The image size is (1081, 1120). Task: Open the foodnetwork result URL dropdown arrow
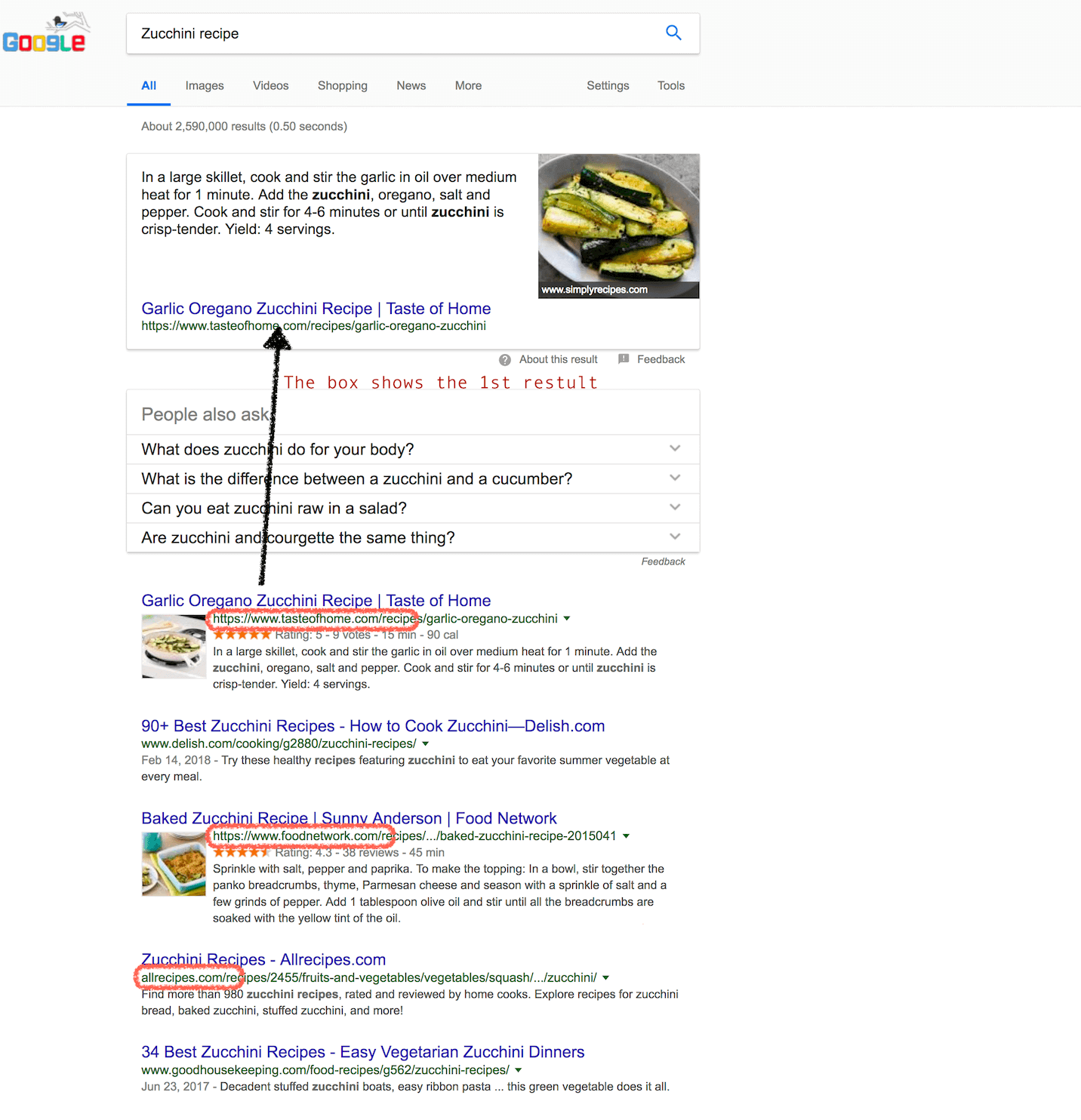pos(626,836)
